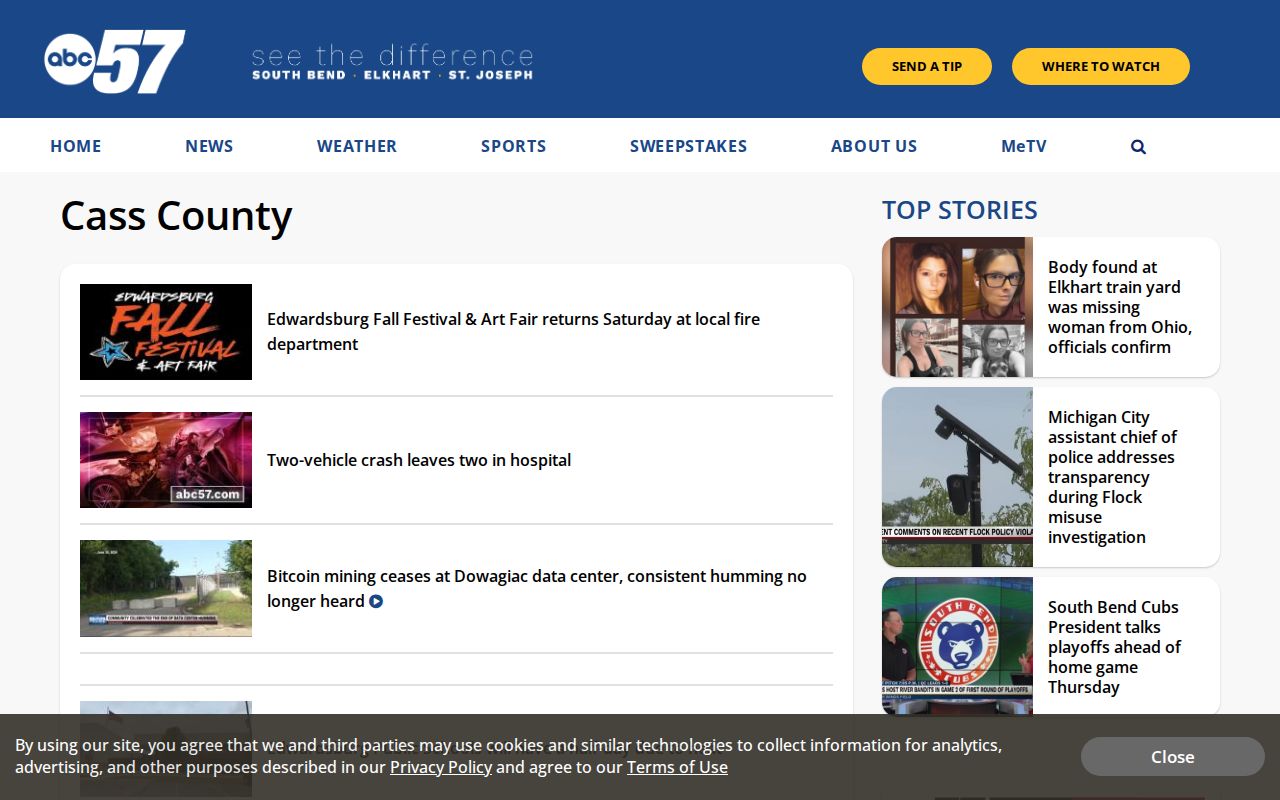Click the play video icon after Bitcoin headline
The width and height of the screenshot is (1280, 800).
pyautogui.click(x=376, y=601)
